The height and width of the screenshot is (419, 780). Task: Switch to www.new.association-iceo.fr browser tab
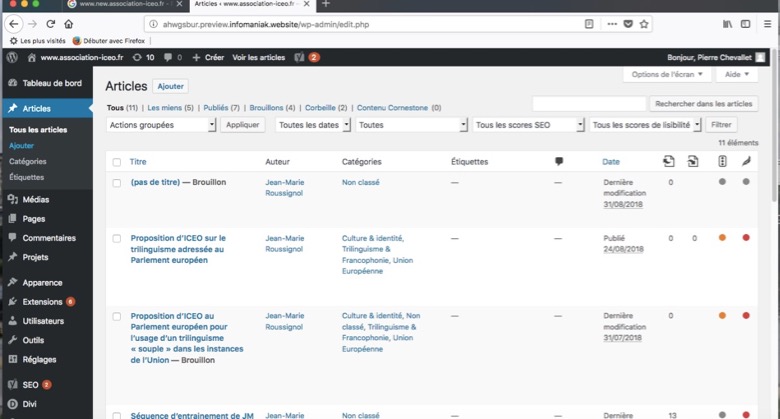pos(122,4)
